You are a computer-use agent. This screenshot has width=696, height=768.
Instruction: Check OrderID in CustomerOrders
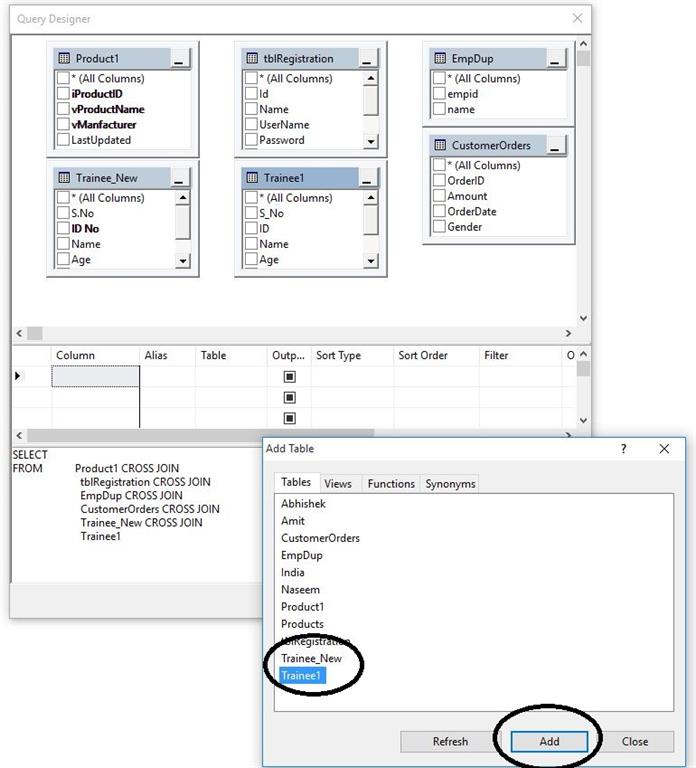point(439,180)
